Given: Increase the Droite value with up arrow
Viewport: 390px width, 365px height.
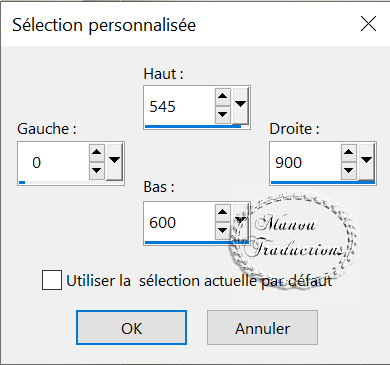Looking at the screenshot, I should (349, 153).
